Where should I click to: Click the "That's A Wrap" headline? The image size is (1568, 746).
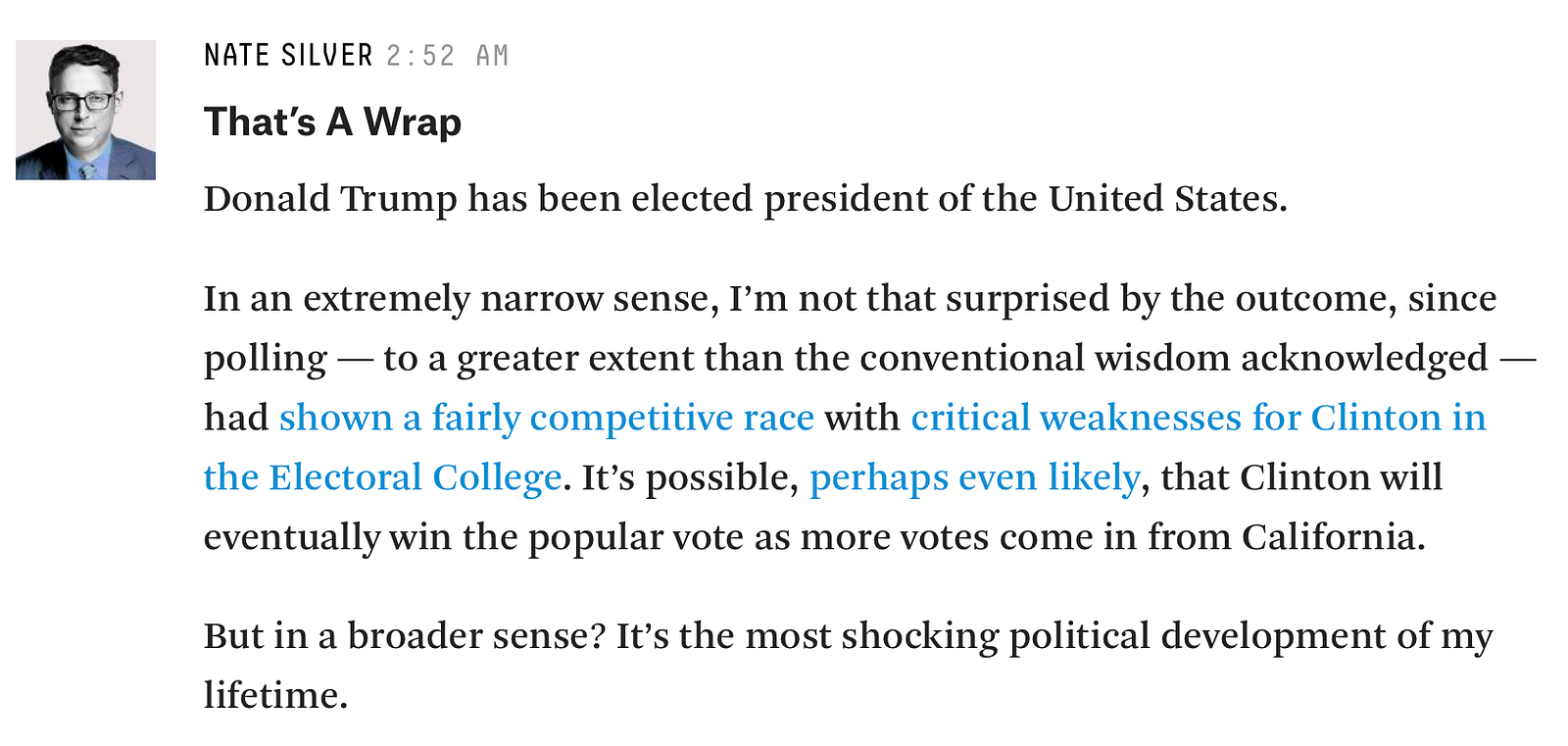pyautogui.click(x=332, y=123)
